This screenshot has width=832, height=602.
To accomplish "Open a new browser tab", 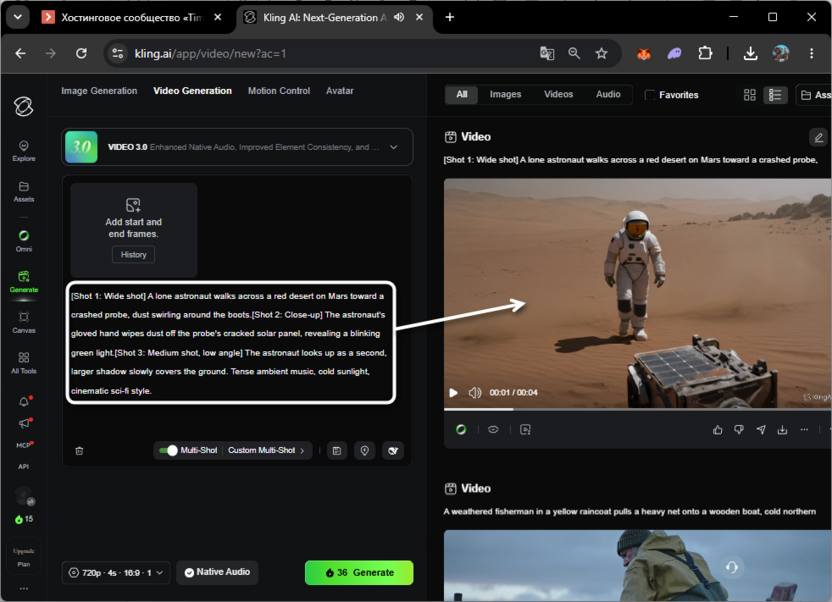I will click(x=449, y=17).
